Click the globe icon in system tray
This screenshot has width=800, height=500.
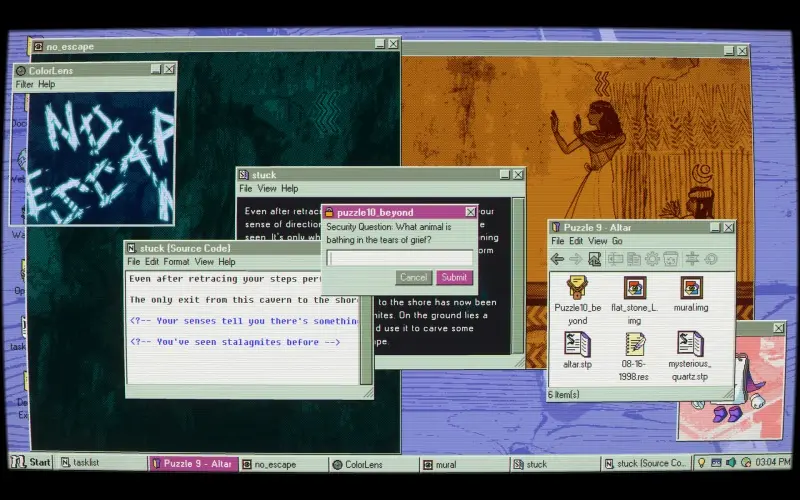[x=746, y=463]
